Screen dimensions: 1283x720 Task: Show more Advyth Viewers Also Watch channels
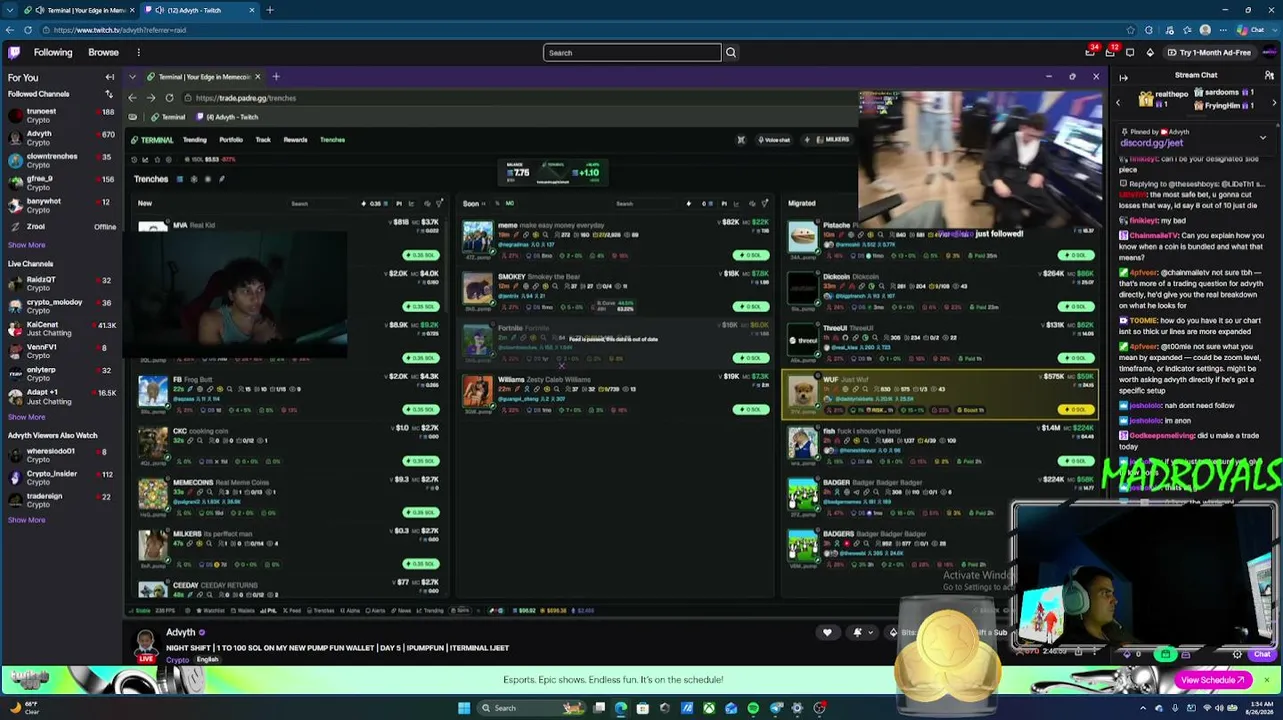(x=26, y=520)
